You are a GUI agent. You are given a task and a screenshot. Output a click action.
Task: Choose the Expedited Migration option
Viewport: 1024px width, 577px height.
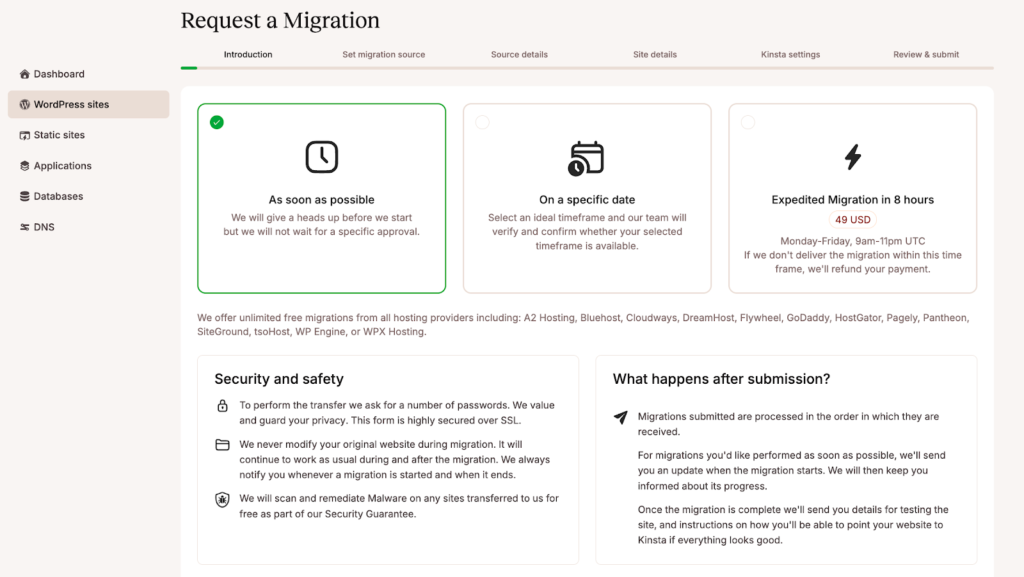point(748,121)
